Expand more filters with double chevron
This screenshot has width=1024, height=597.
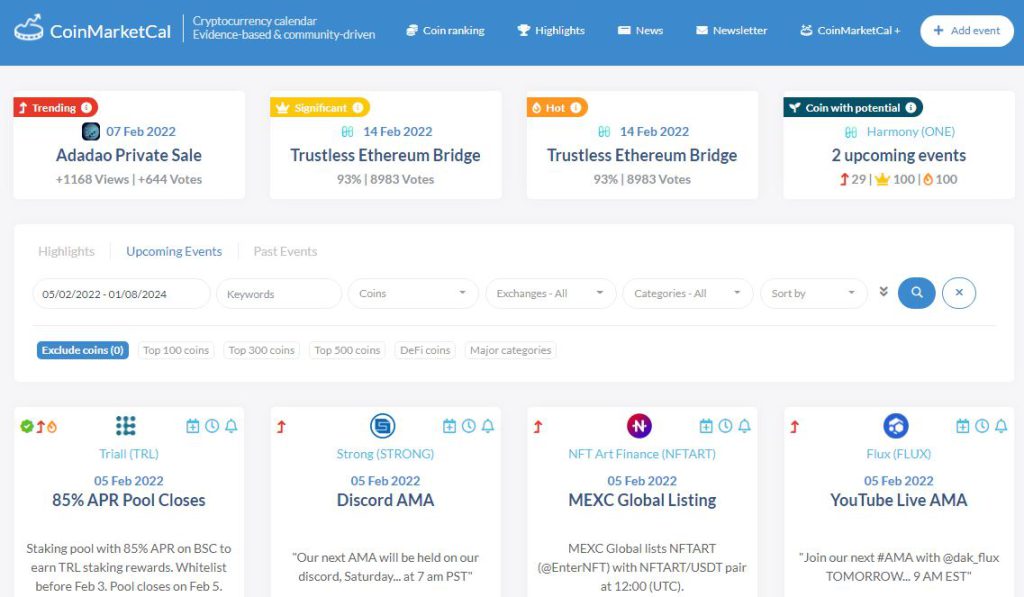[884, 291]
